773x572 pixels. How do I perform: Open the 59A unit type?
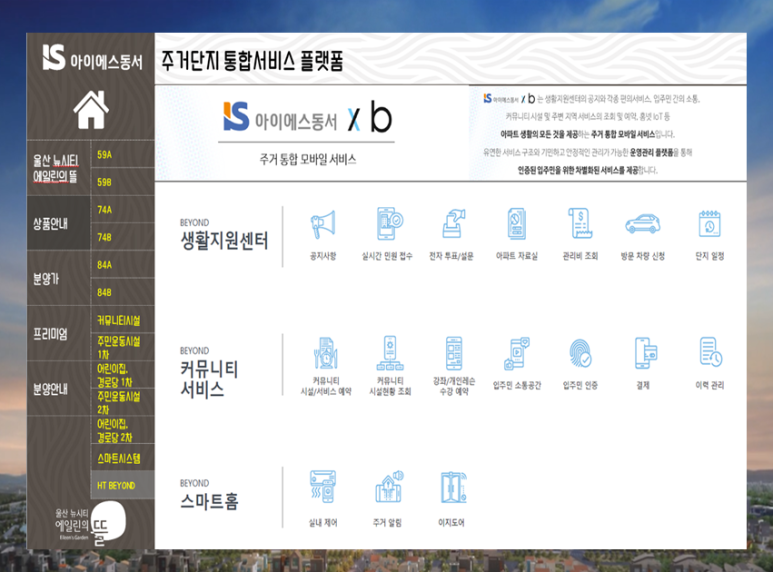[122, 154]
